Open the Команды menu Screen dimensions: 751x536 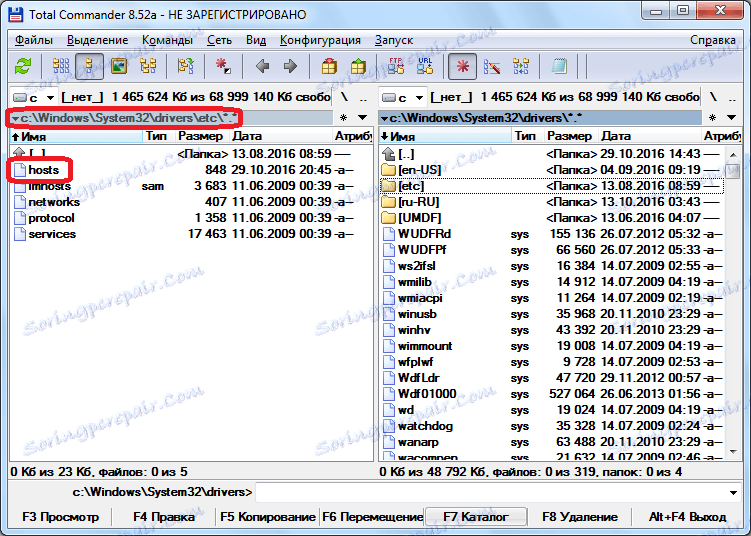coord(167,40)
